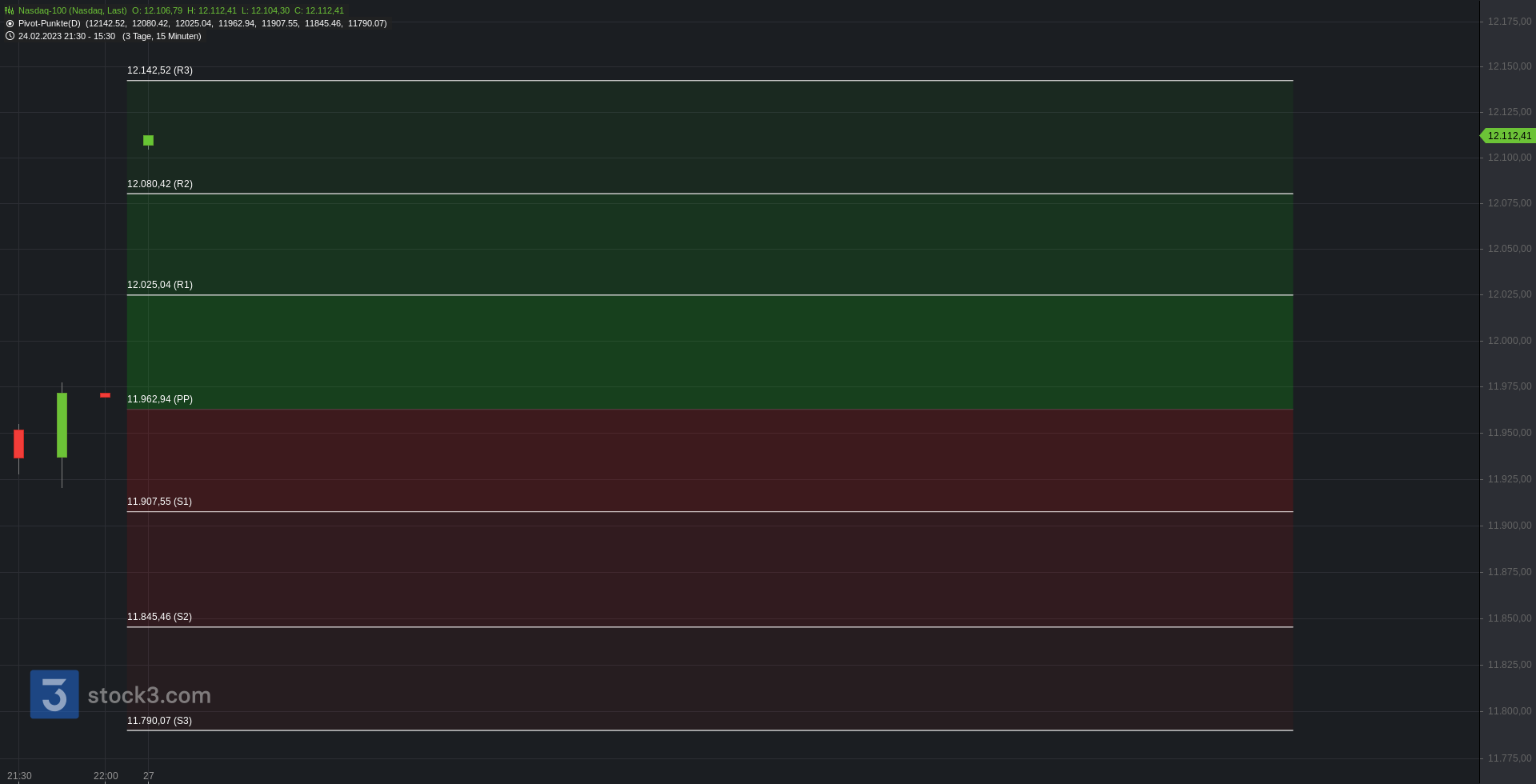The image size is (1536, 784).
Task: Click the small red dash candle at 22:00
Action: click(x=105, y=395)
